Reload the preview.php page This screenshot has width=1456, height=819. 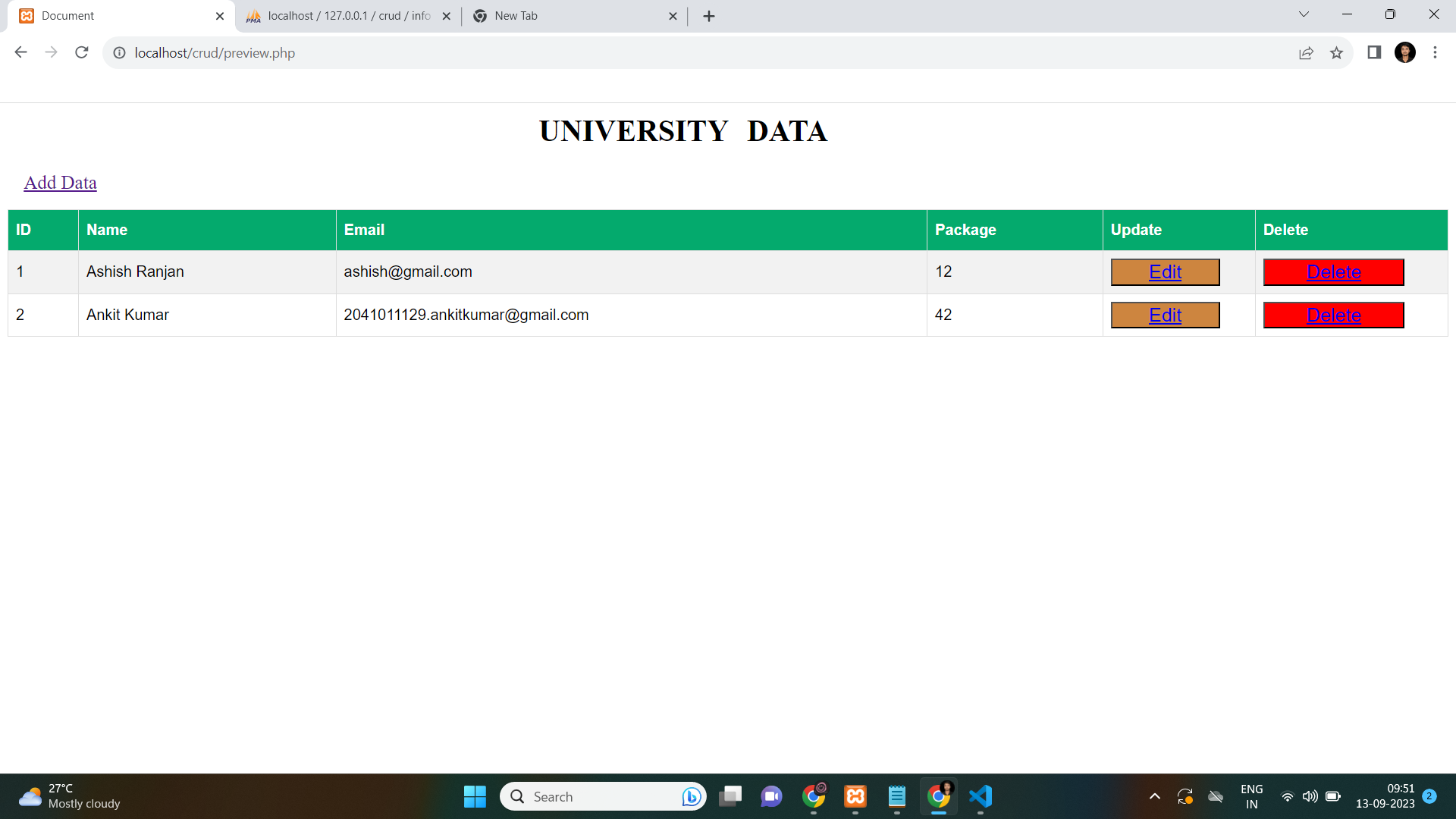point(81,52)
